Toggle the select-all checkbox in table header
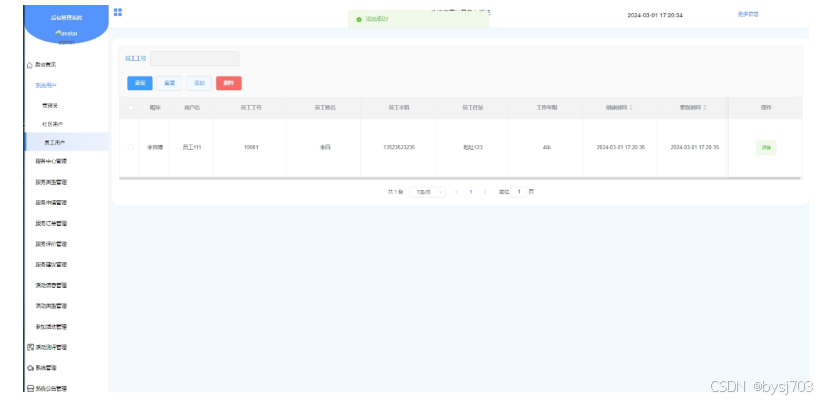 tap(131, 108)
